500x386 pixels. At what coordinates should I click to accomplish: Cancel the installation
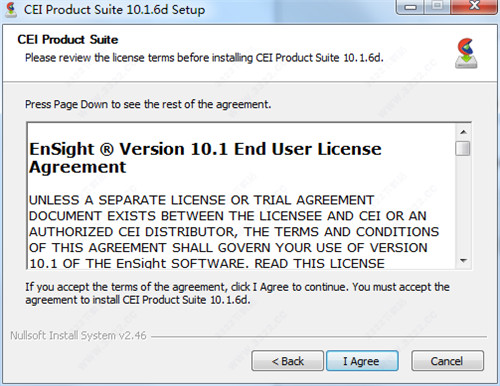[447, 361]
